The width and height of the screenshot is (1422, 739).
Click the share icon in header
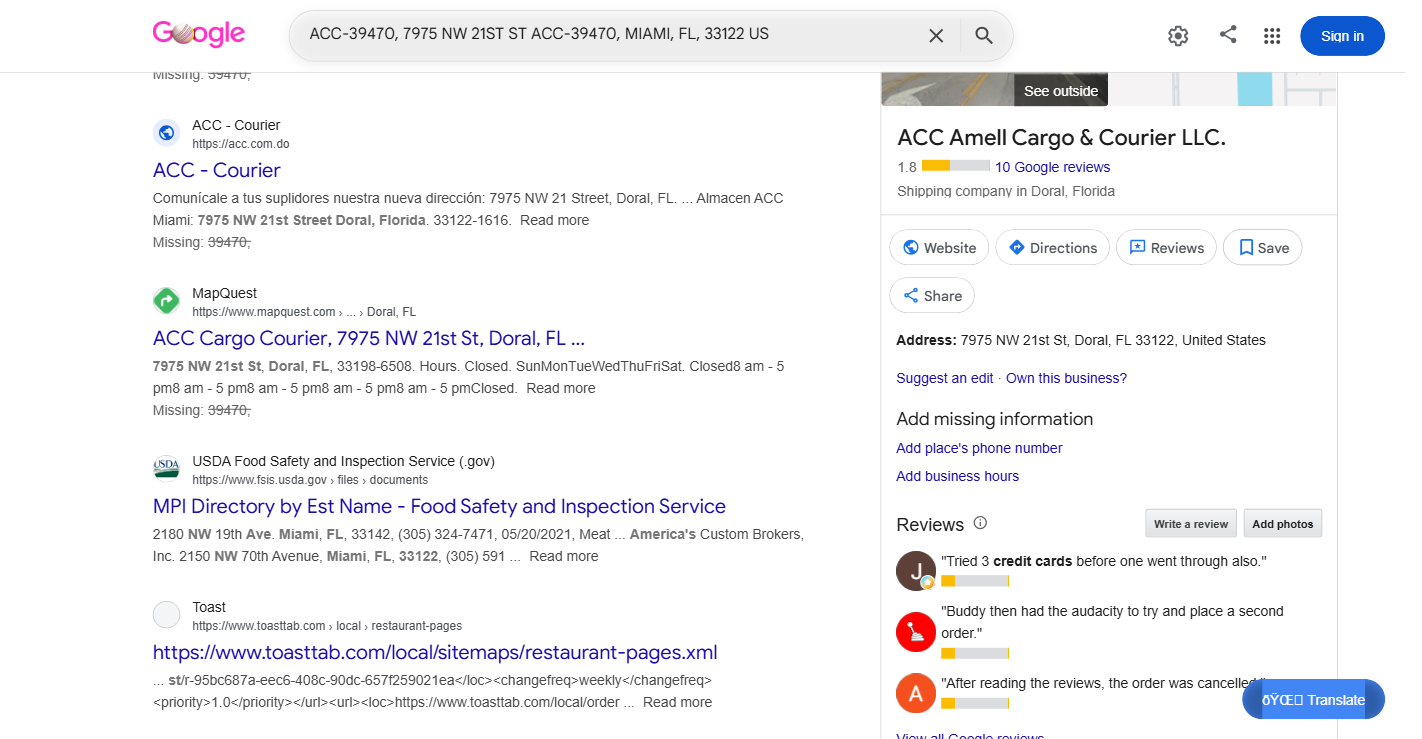point(1228,35)
